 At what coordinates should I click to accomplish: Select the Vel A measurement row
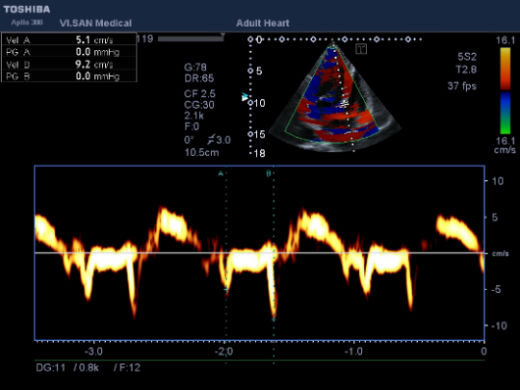[69, 40]
